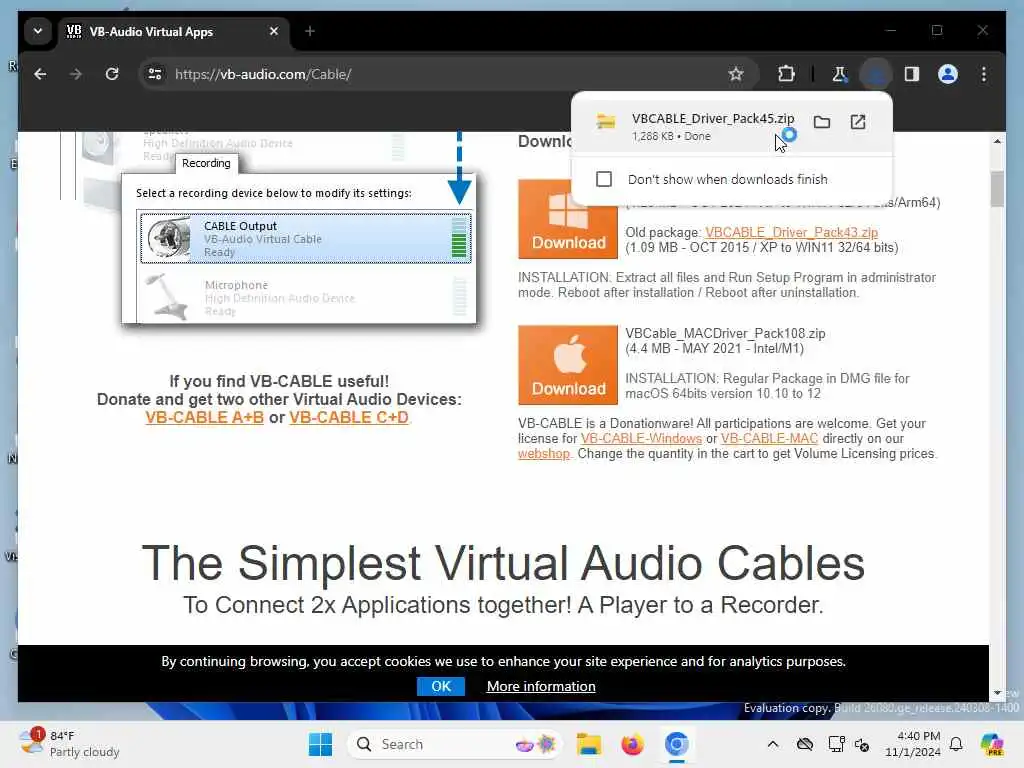The height and width of the screenshot is (768, 1024).
Task: Enable Don't show when downloads finish
Action: 604,179
